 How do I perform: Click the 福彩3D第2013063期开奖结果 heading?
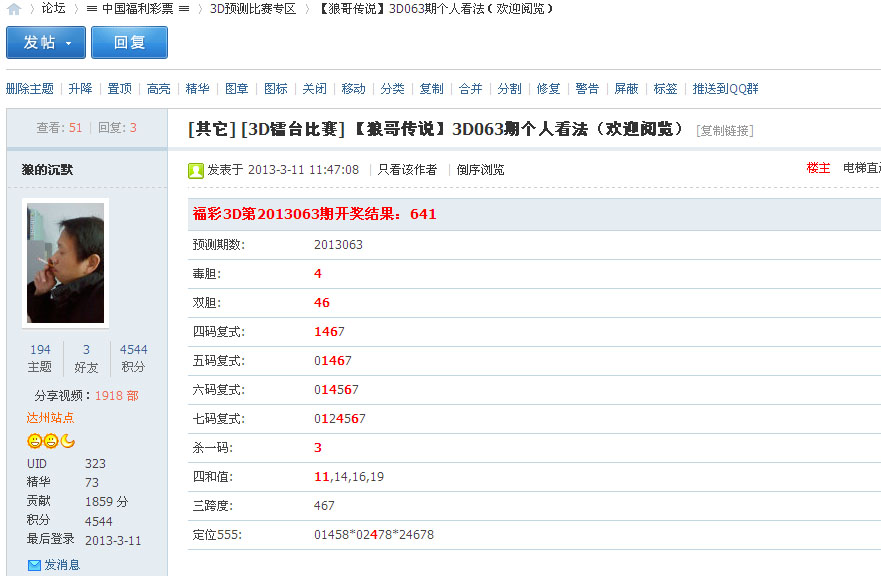pos(314,214)
